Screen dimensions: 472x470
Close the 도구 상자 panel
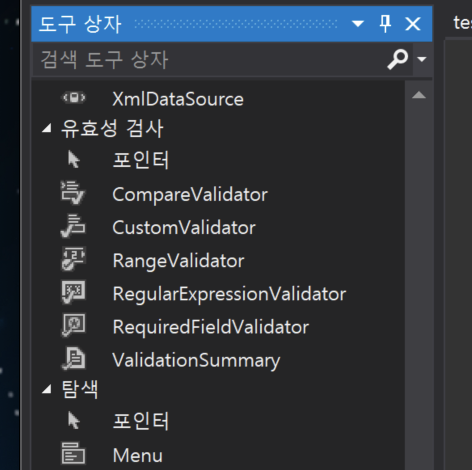(413, 24)
